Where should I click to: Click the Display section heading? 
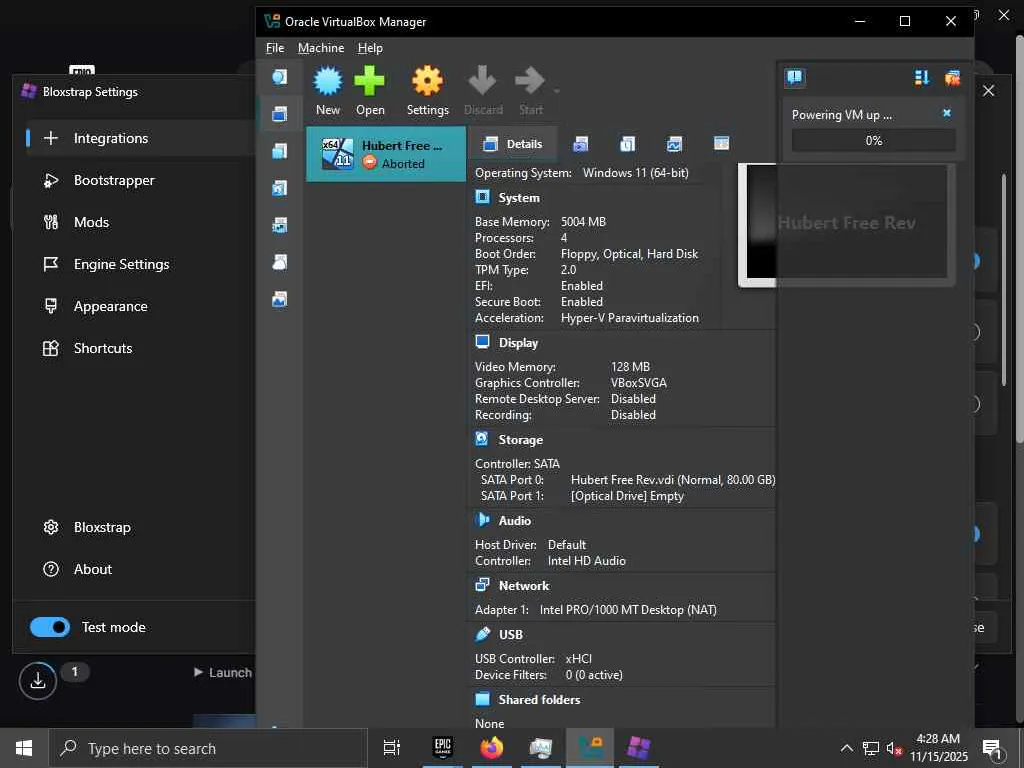[x=519, y=343]
